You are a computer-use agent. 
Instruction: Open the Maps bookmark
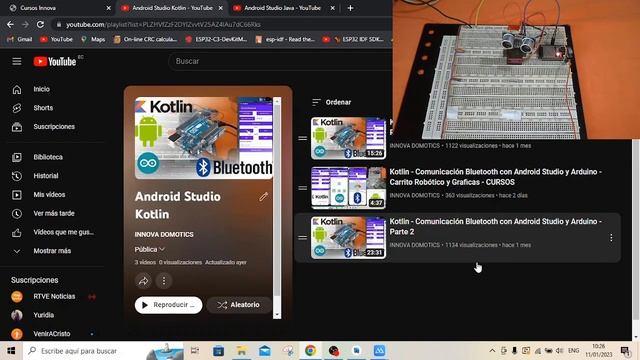[x=93, y=39]
